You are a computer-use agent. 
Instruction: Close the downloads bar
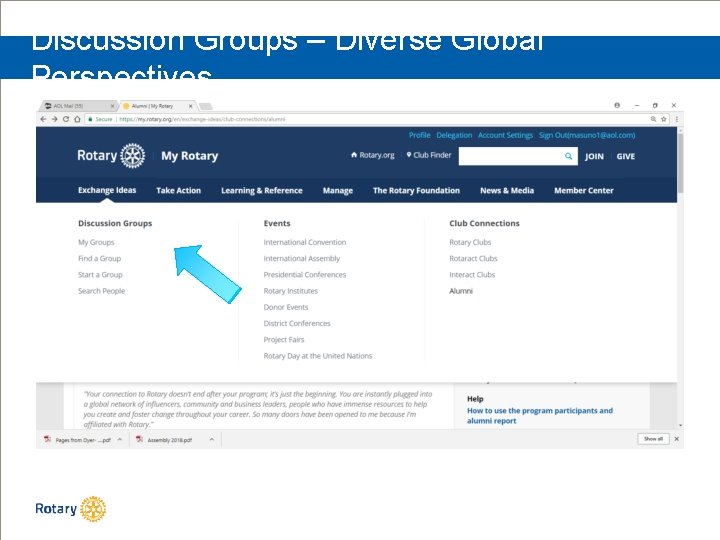[x=676, y=439]
